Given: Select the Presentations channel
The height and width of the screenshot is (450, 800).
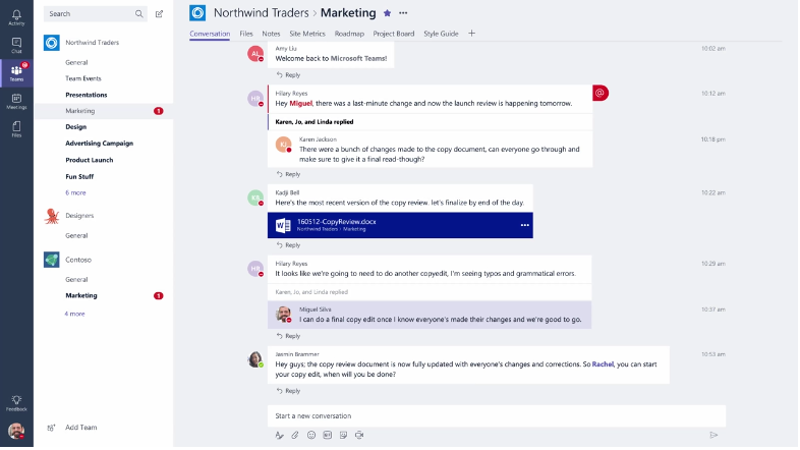Looking at the screenshot, I should pos(86,95).
